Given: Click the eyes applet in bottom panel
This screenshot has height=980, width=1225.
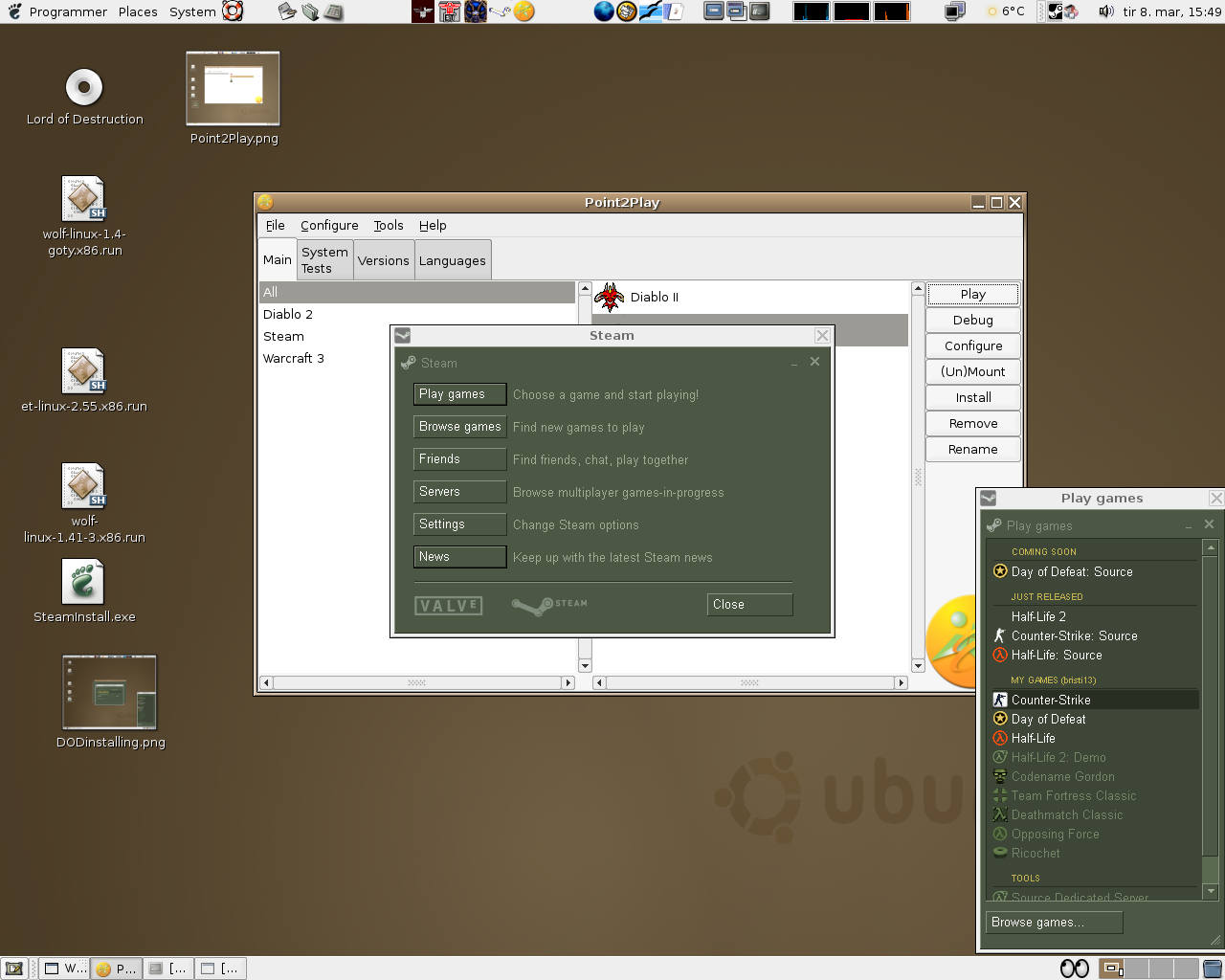Looking at the screenshot, I should [1075, 969].
